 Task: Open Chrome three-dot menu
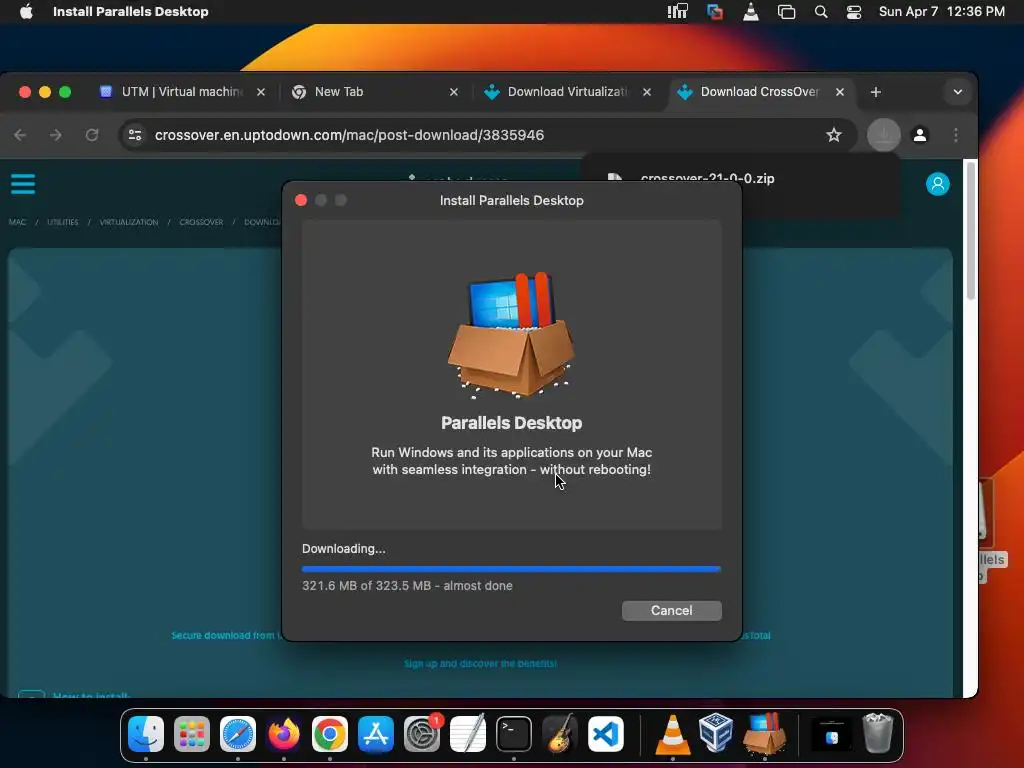(955, 135)
